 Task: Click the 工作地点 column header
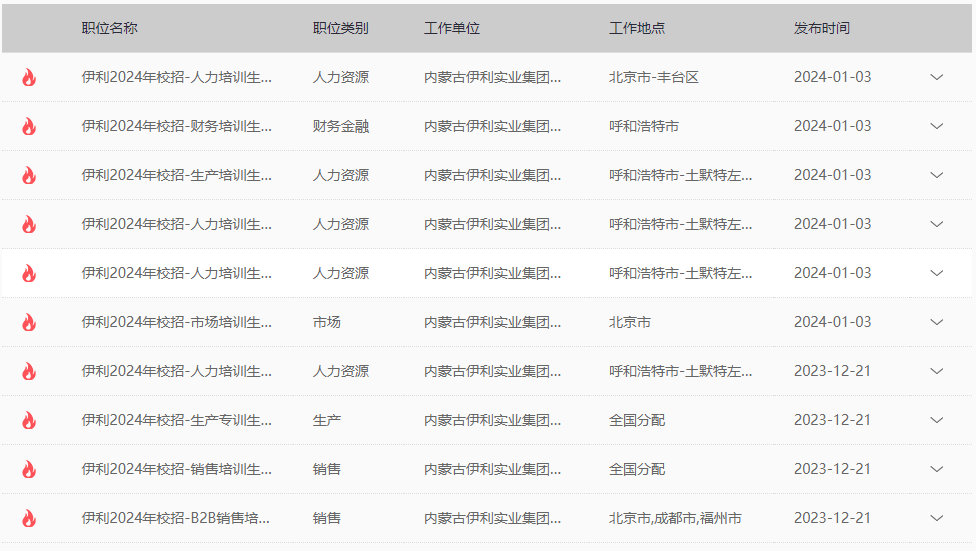pos(637,28)
